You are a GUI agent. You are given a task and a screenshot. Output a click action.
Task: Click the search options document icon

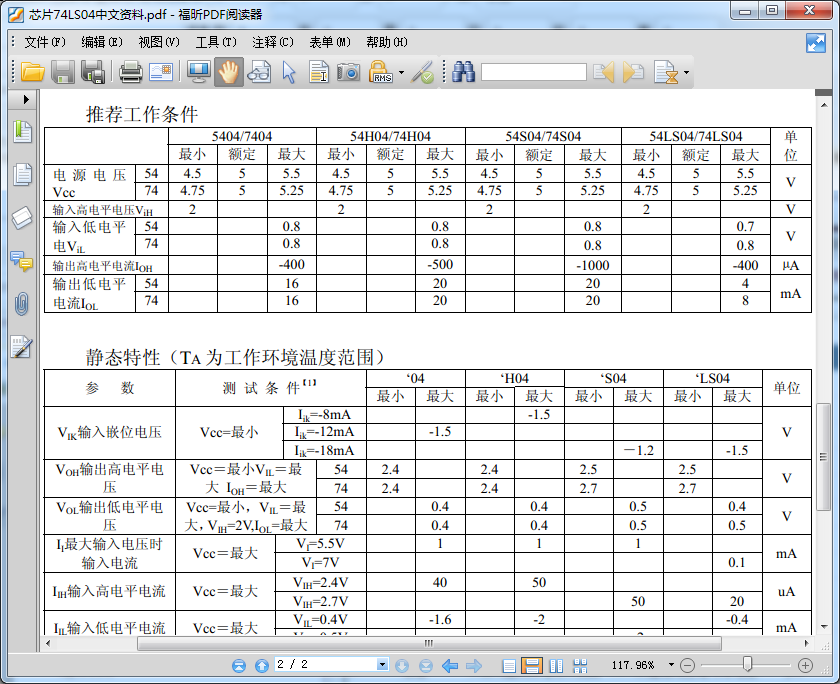[x=666, y=72]
